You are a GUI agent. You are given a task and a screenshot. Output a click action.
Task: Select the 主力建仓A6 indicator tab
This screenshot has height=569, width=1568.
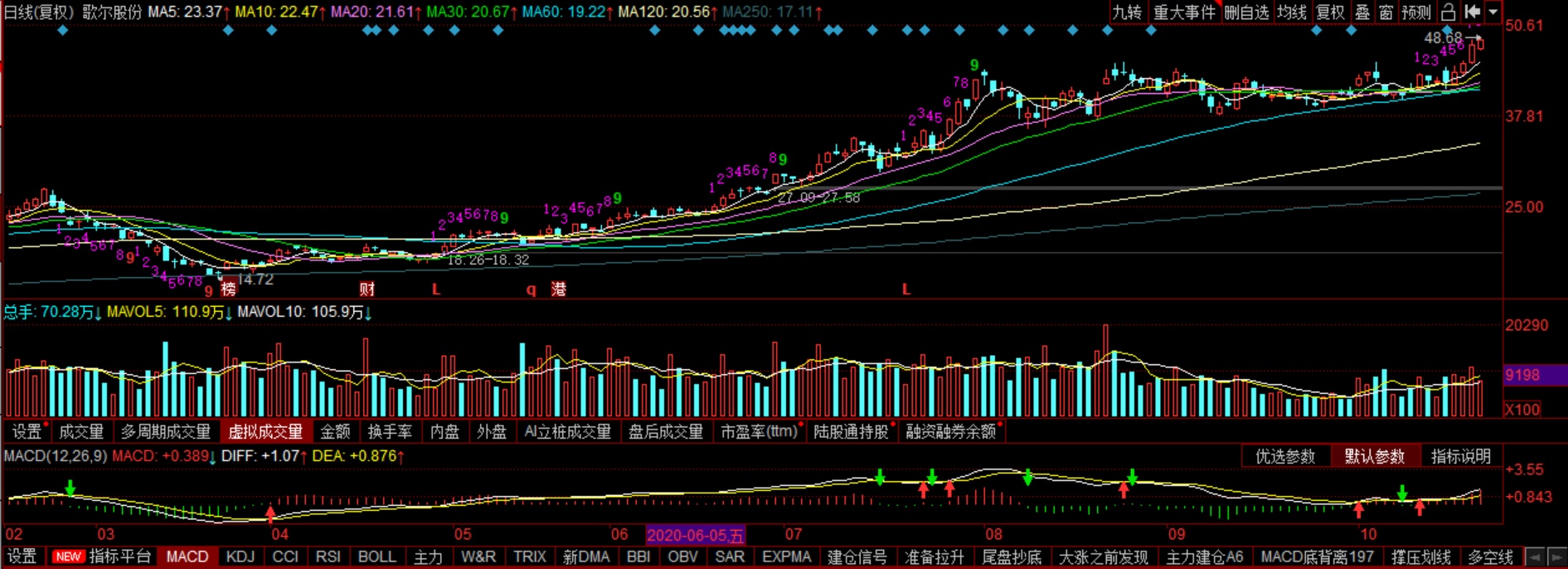[x=1205, y=557]
